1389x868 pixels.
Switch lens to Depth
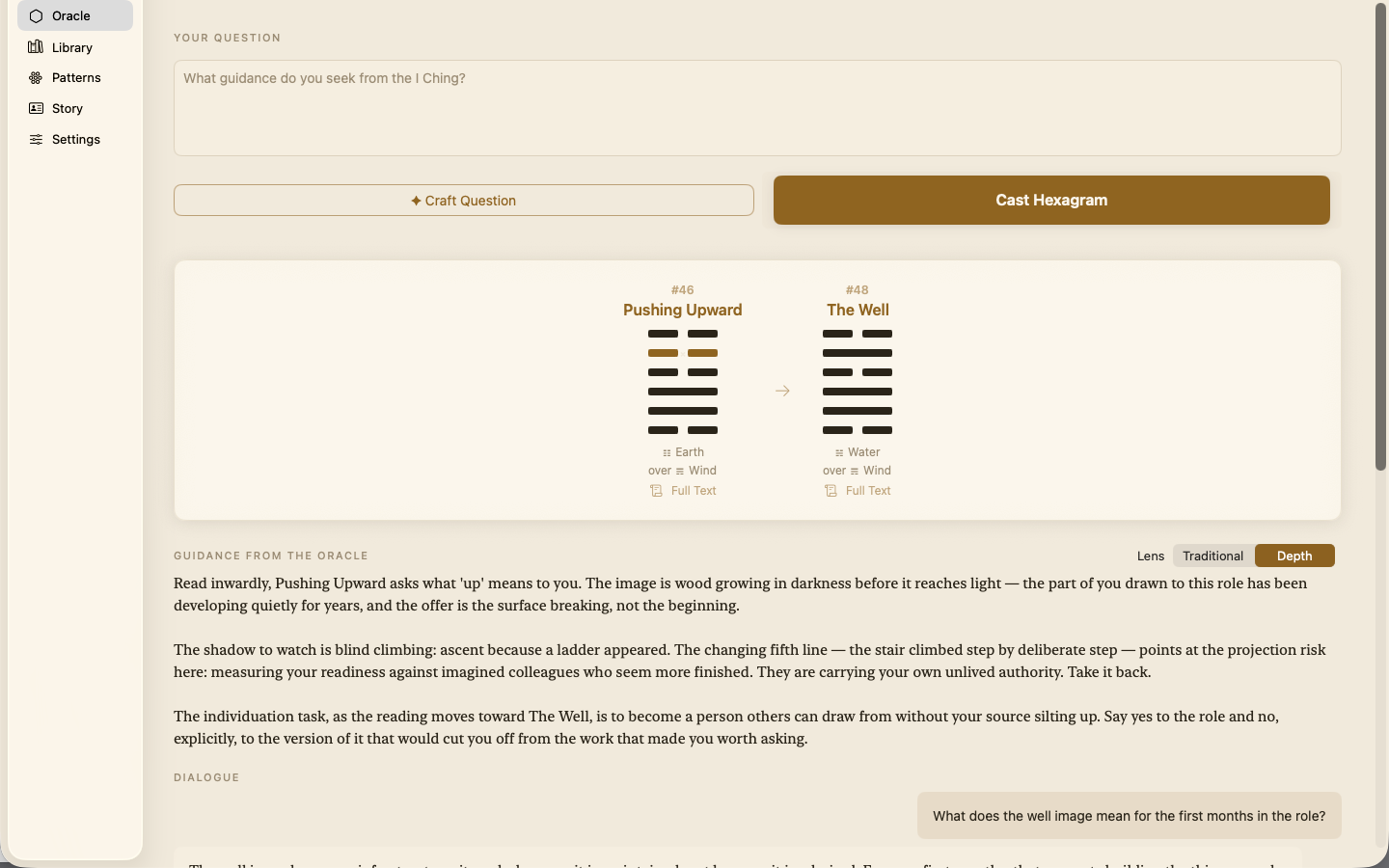pyautogui.click(x=1294, y=556)
